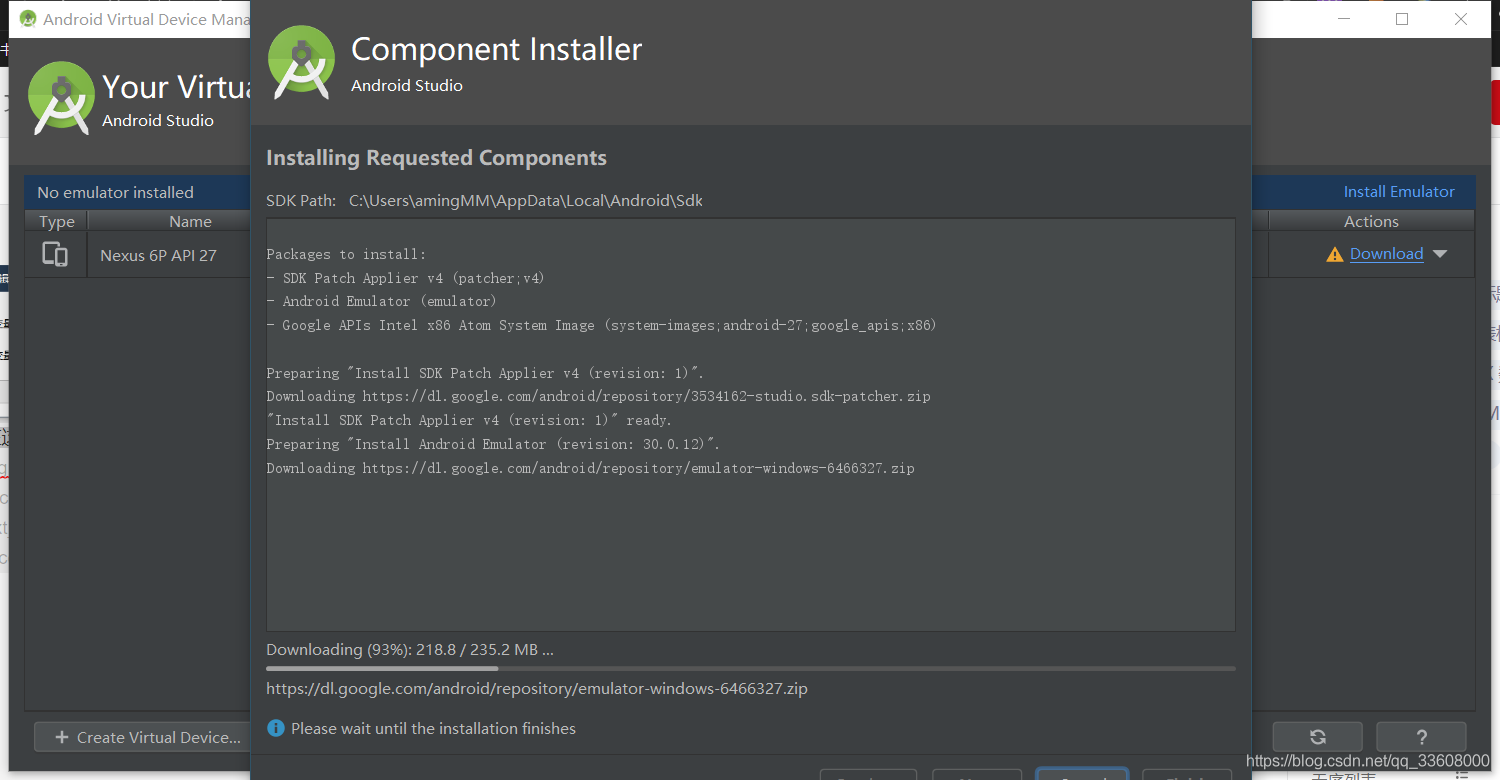Click the Download link for Nexus 6P
Image resolution: width=1500 pixels, height=780 pixels.
tap(1386, 254)
